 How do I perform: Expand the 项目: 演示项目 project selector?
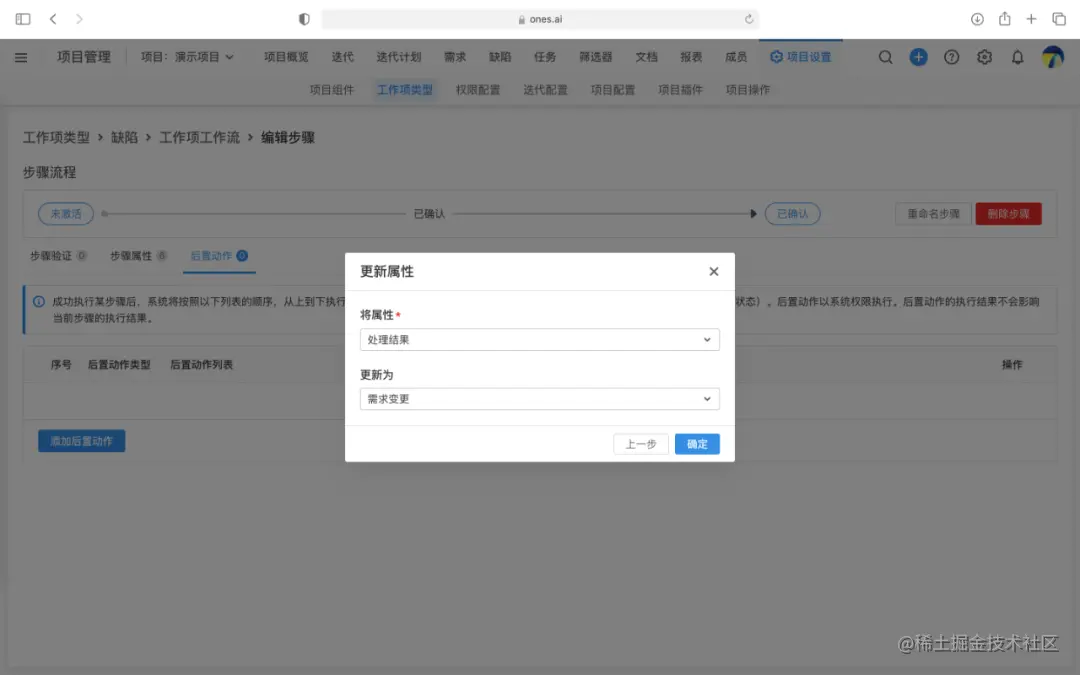click(x=186, y=57)
